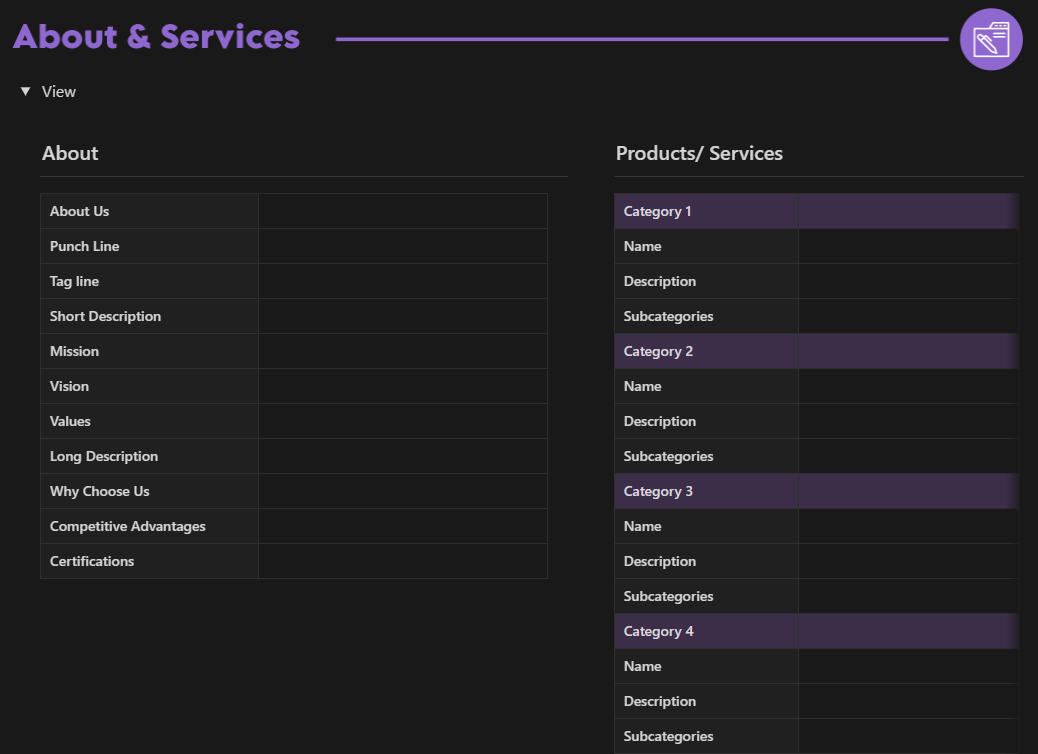Screen dimensions: 1038x754
Task: Click the About section heading
Action: (70, 153)
